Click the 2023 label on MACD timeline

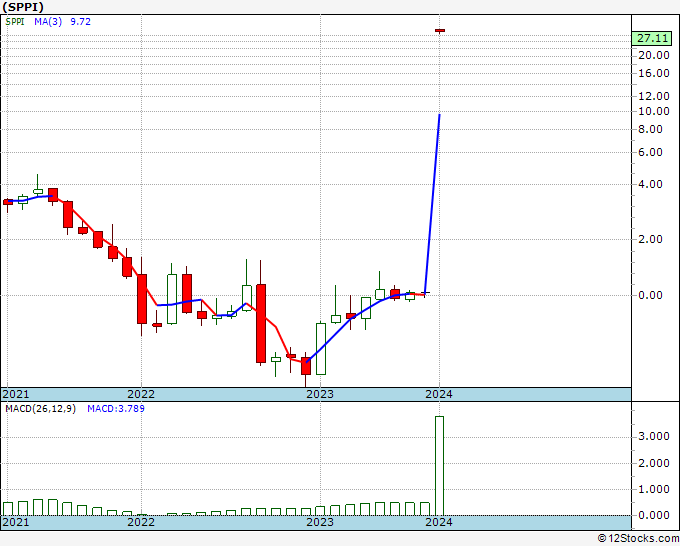(x=320, y=522)
